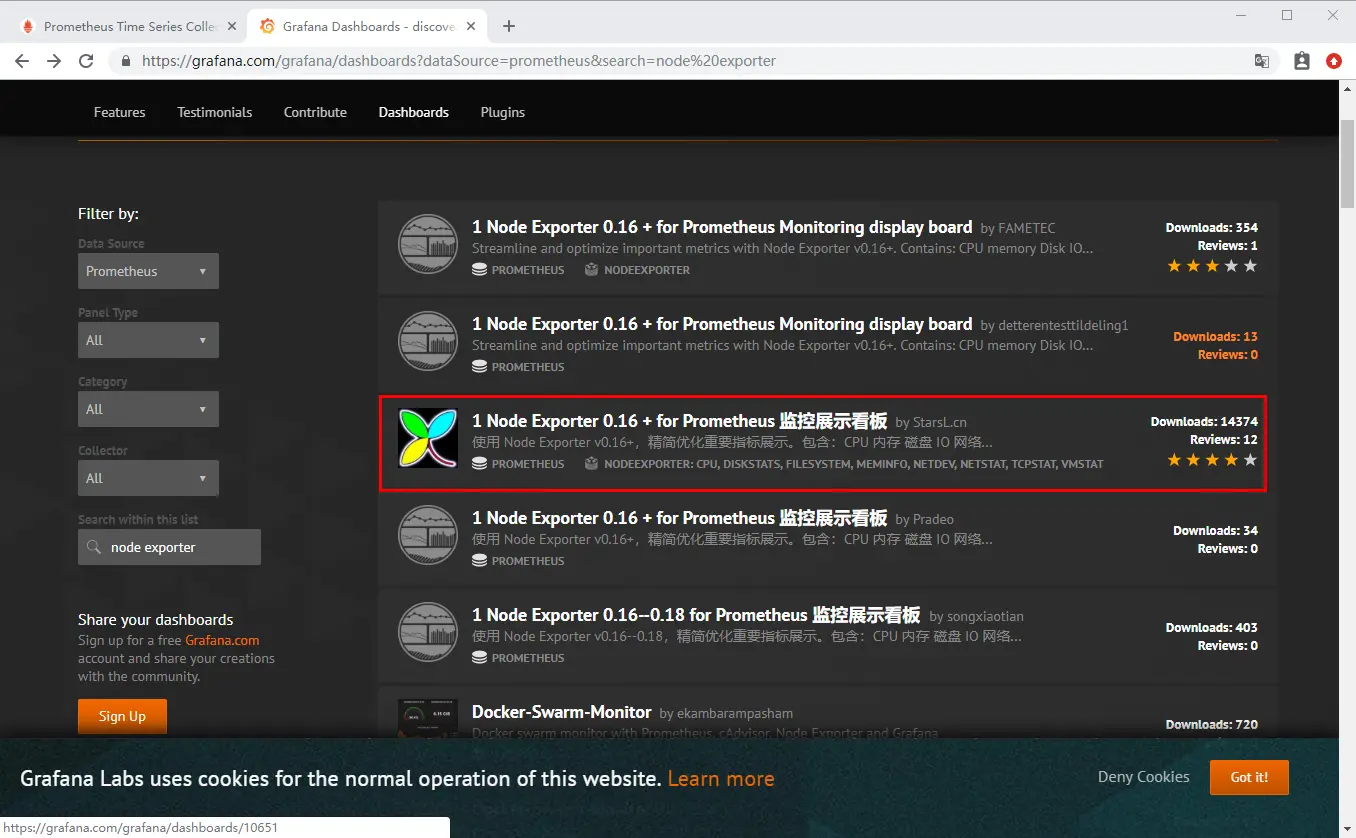Open the Features nav item
Screen dimensions: 1356x838
pos(120,112)
